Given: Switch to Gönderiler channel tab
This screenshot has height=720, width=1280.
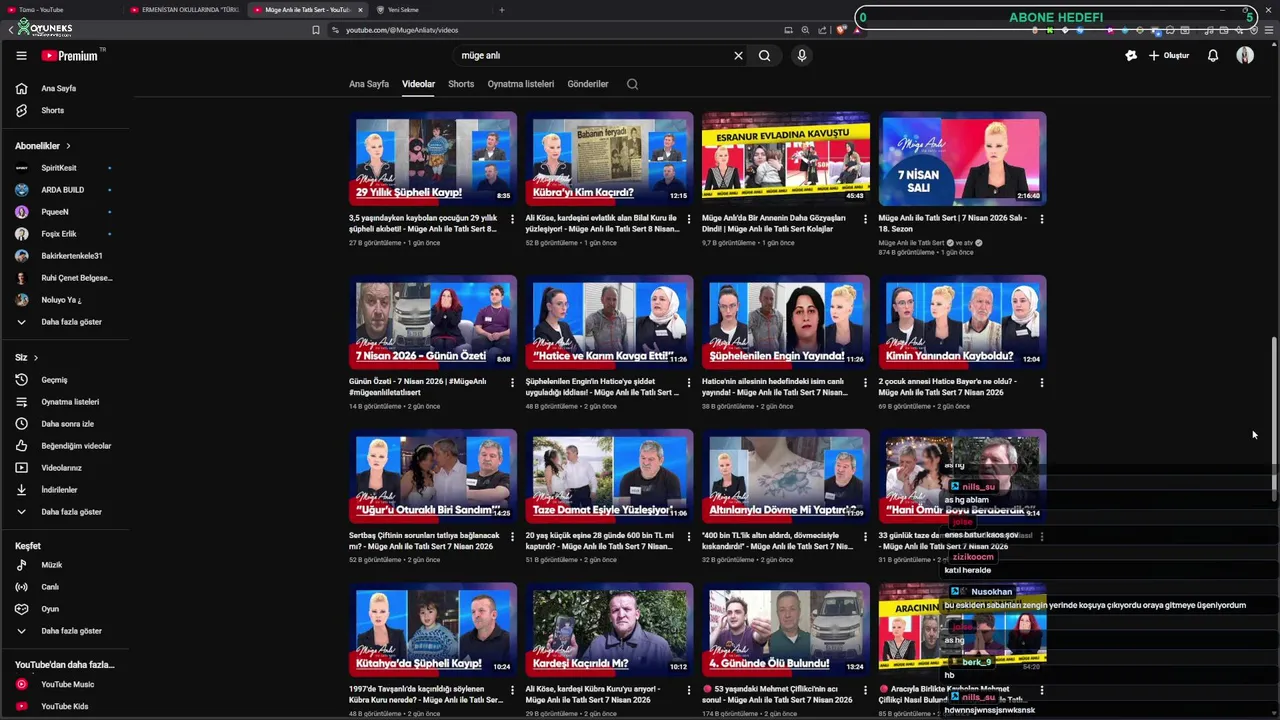Looking at the screenshot, I should coord(588,84).
